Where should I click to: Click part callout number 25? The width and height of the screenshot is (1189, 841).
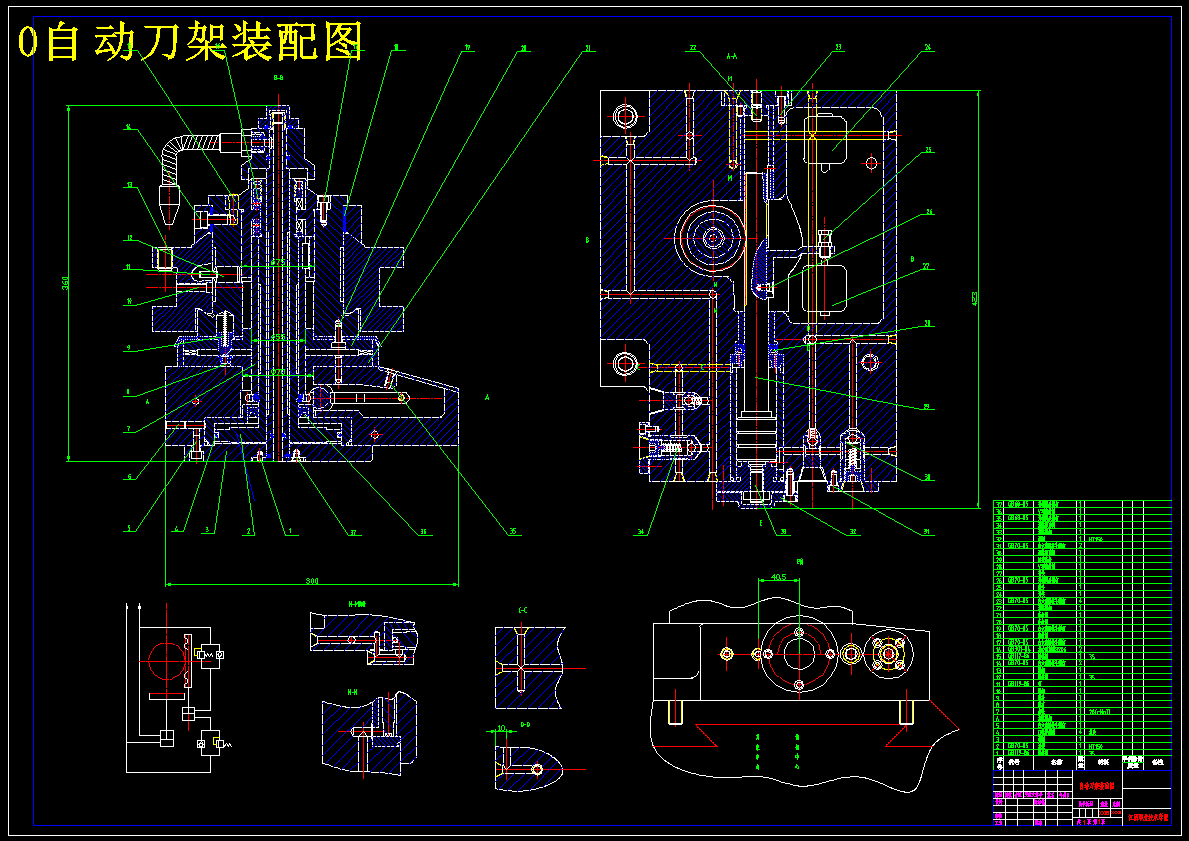[x=927, y=150]
